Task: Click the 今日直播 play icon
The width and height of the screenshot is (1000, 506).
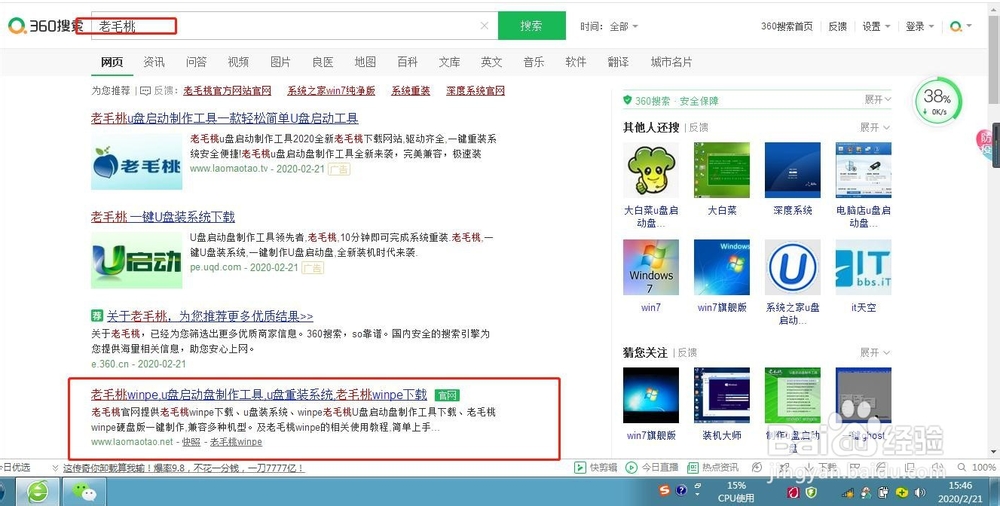Action: click(631, 468)
